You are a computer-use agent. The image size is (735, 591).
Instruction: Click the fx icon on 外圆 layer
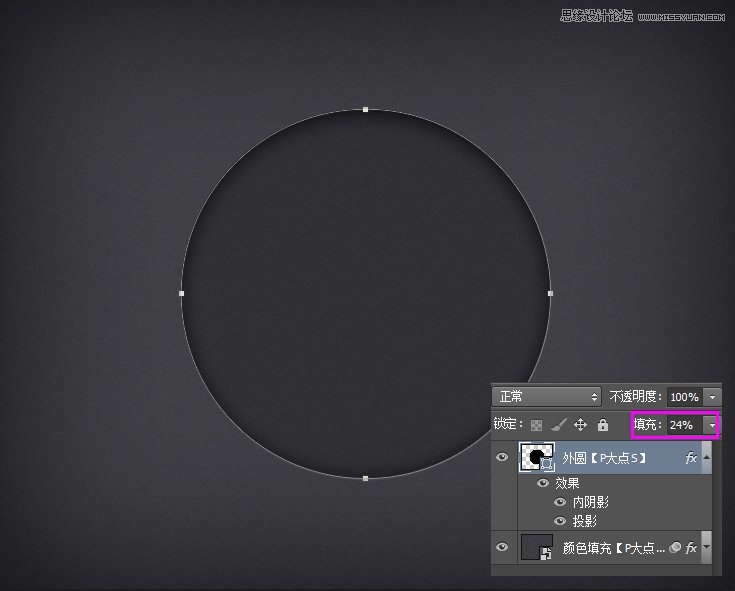pyautogui.click(x=690, y=458)
